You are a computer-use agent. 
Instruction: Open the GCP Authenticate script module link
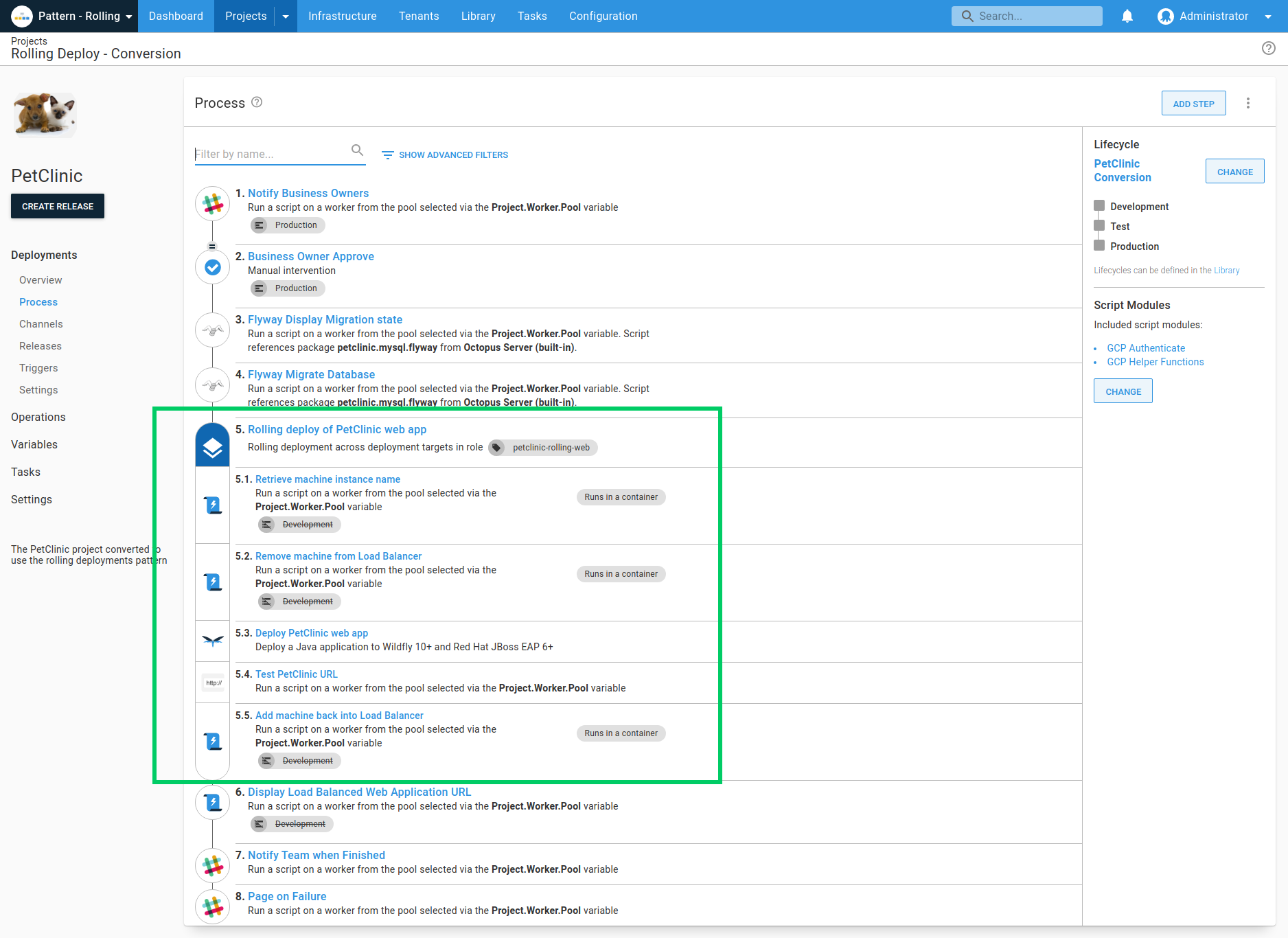1145,348
